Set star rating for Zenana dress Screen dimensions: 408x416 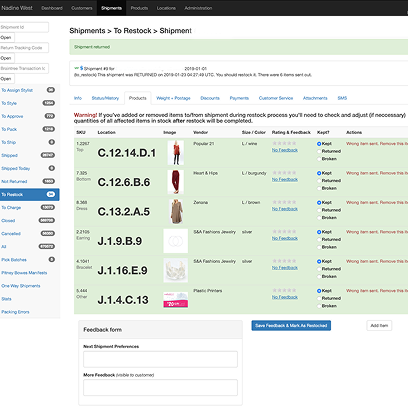(x=284, y=202)
